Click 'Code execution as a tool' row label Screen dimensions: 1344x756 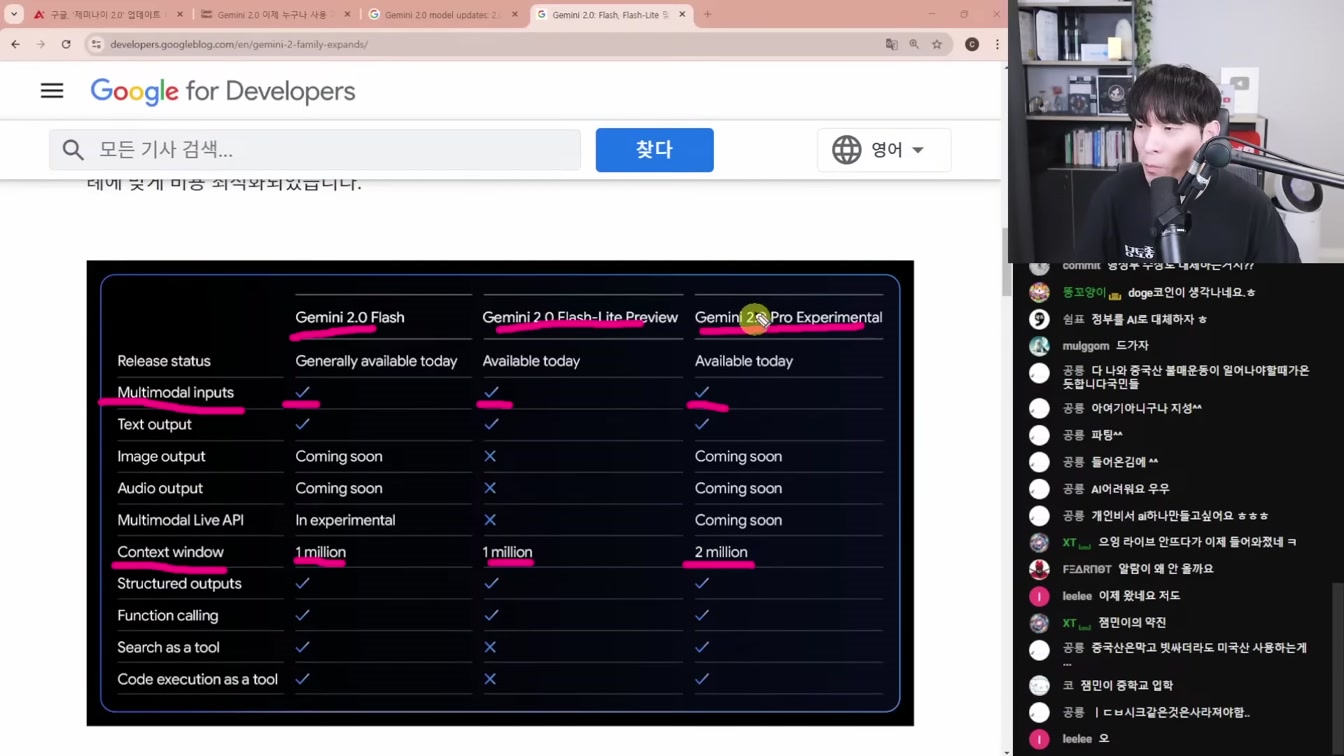(x=197, y=679)
